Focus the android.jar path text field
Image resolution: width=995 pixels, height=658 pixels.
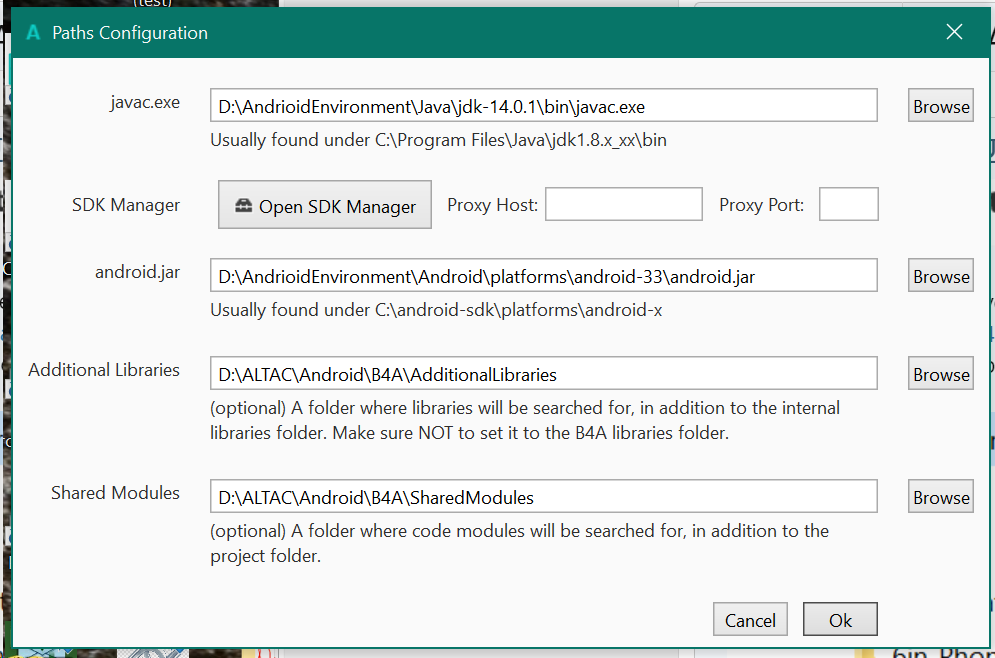pyautogui.click(x=543, y=276)
